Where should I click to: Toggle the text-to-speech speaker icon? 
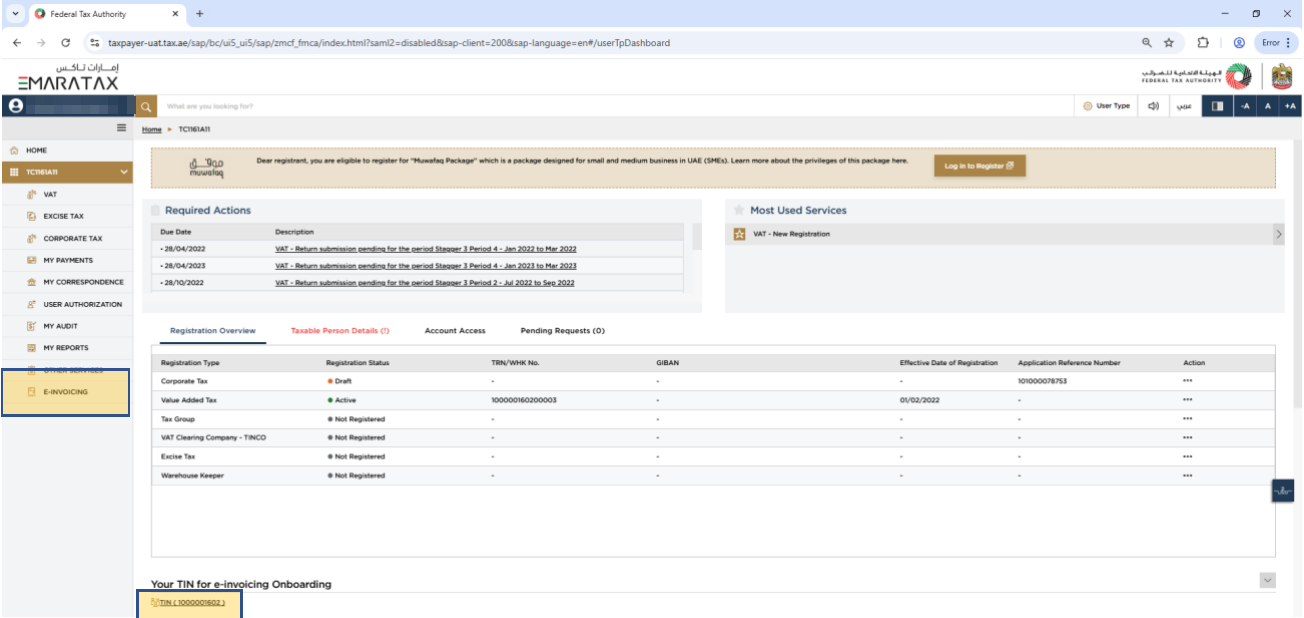[x=1153, y=105]
